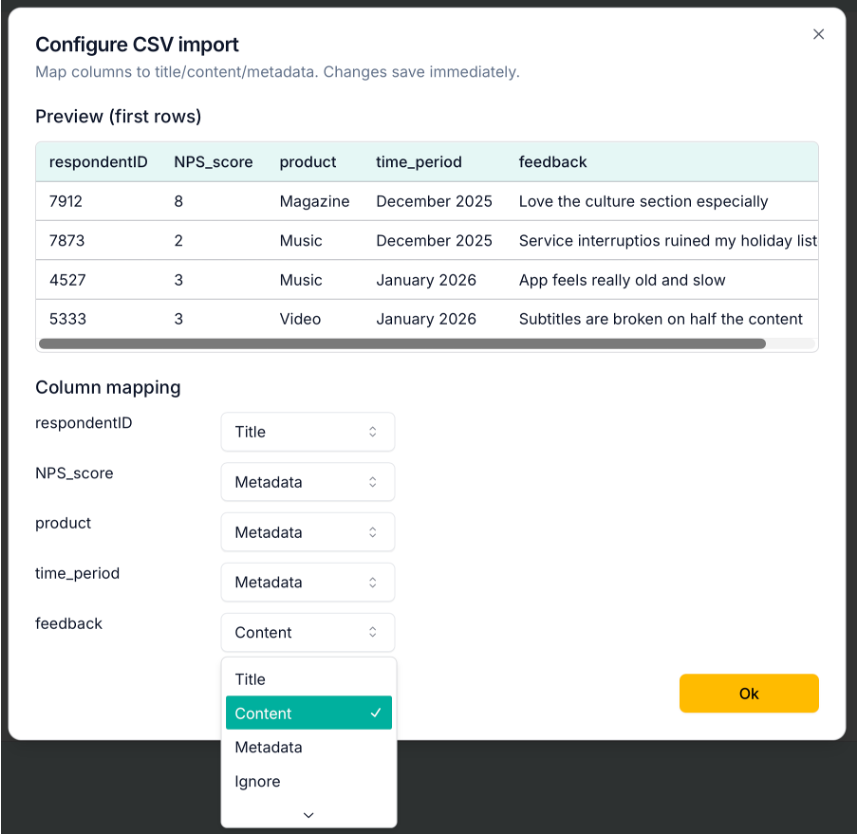Confirm the import with the Ok button
The image size is (858, 834).
748,693
